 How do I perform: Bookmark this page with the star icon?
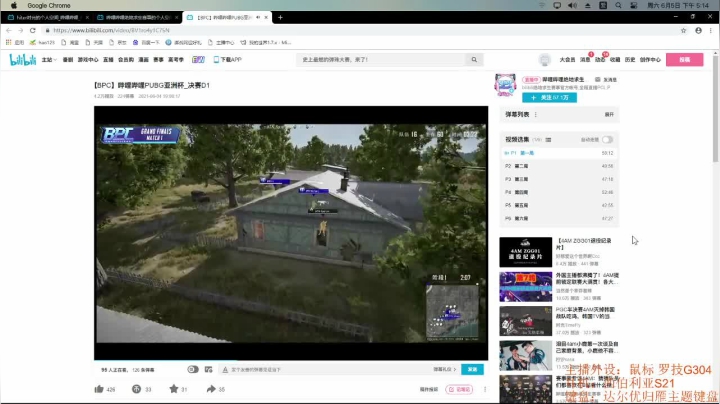pos(683,30)
